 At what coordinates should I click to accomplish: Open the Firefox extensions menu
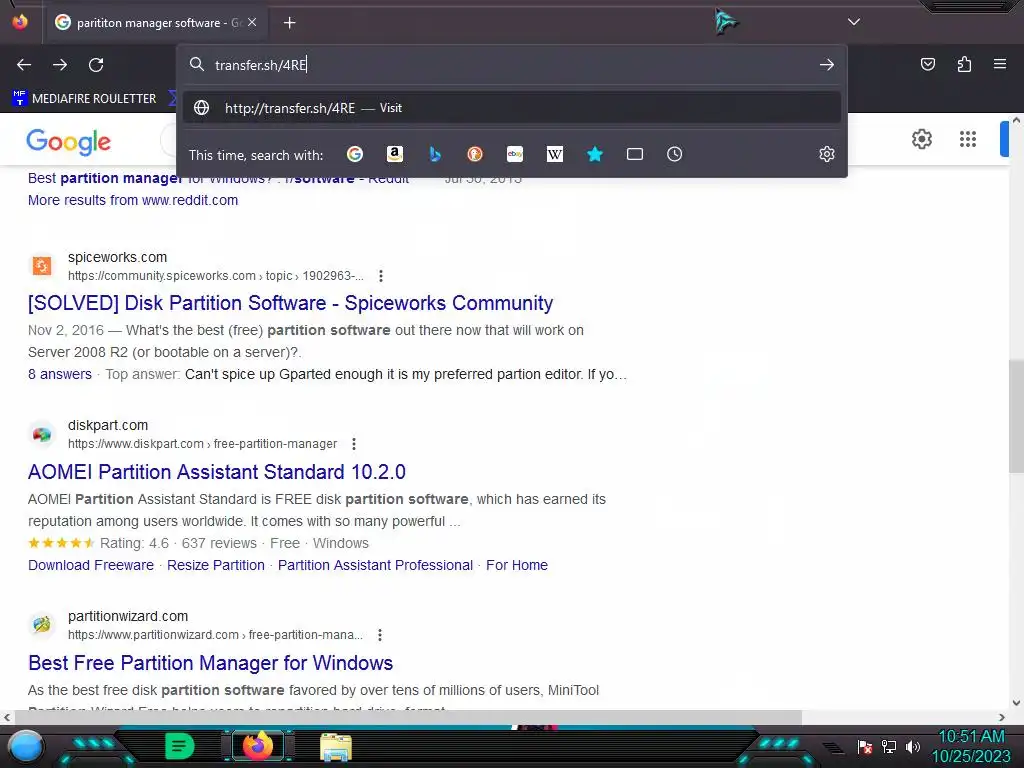pos(964,64)
